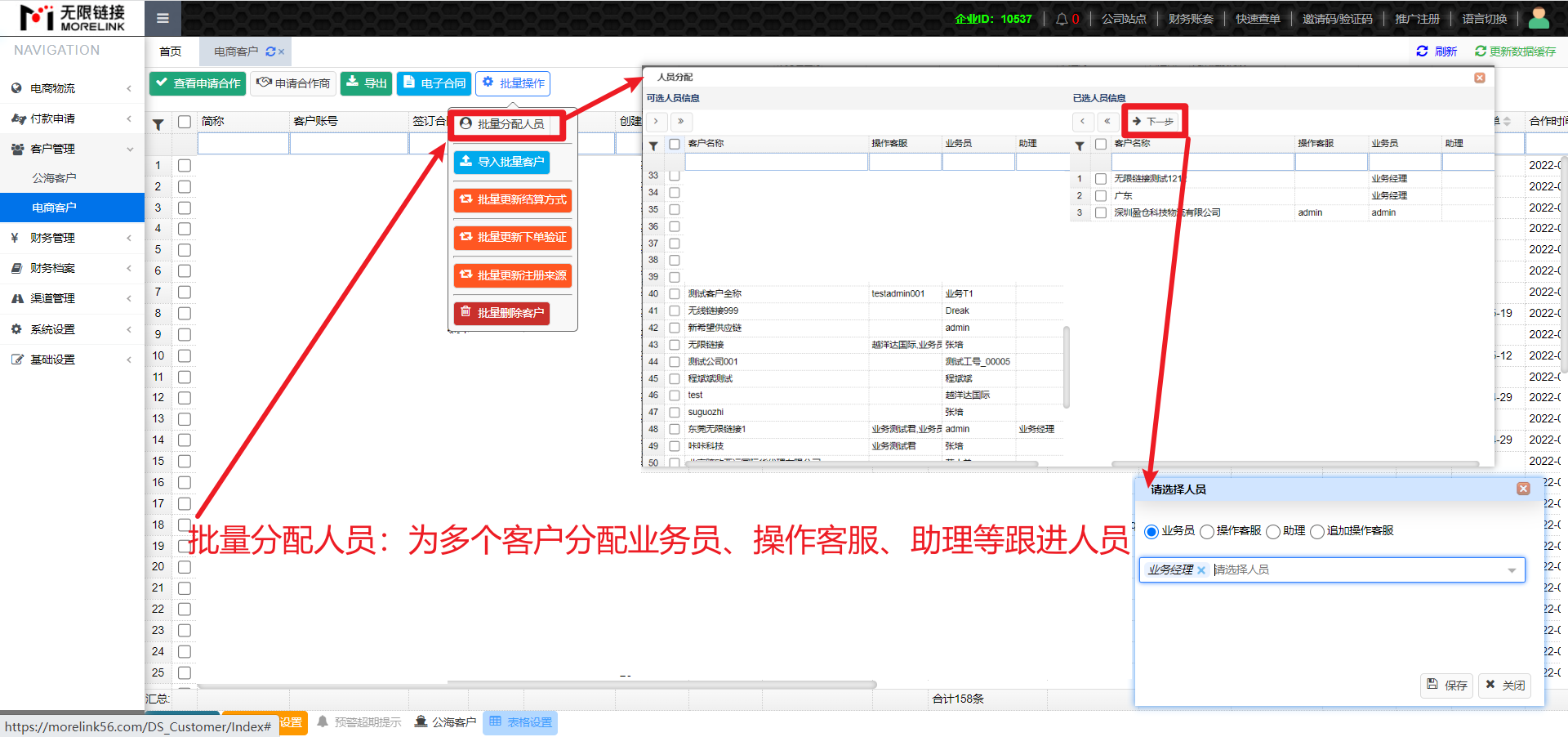1568x737 pixels.
Task: Check the 深圳盈仓科技物流有限公司 row checkbox
Action: coord(1101,212)
